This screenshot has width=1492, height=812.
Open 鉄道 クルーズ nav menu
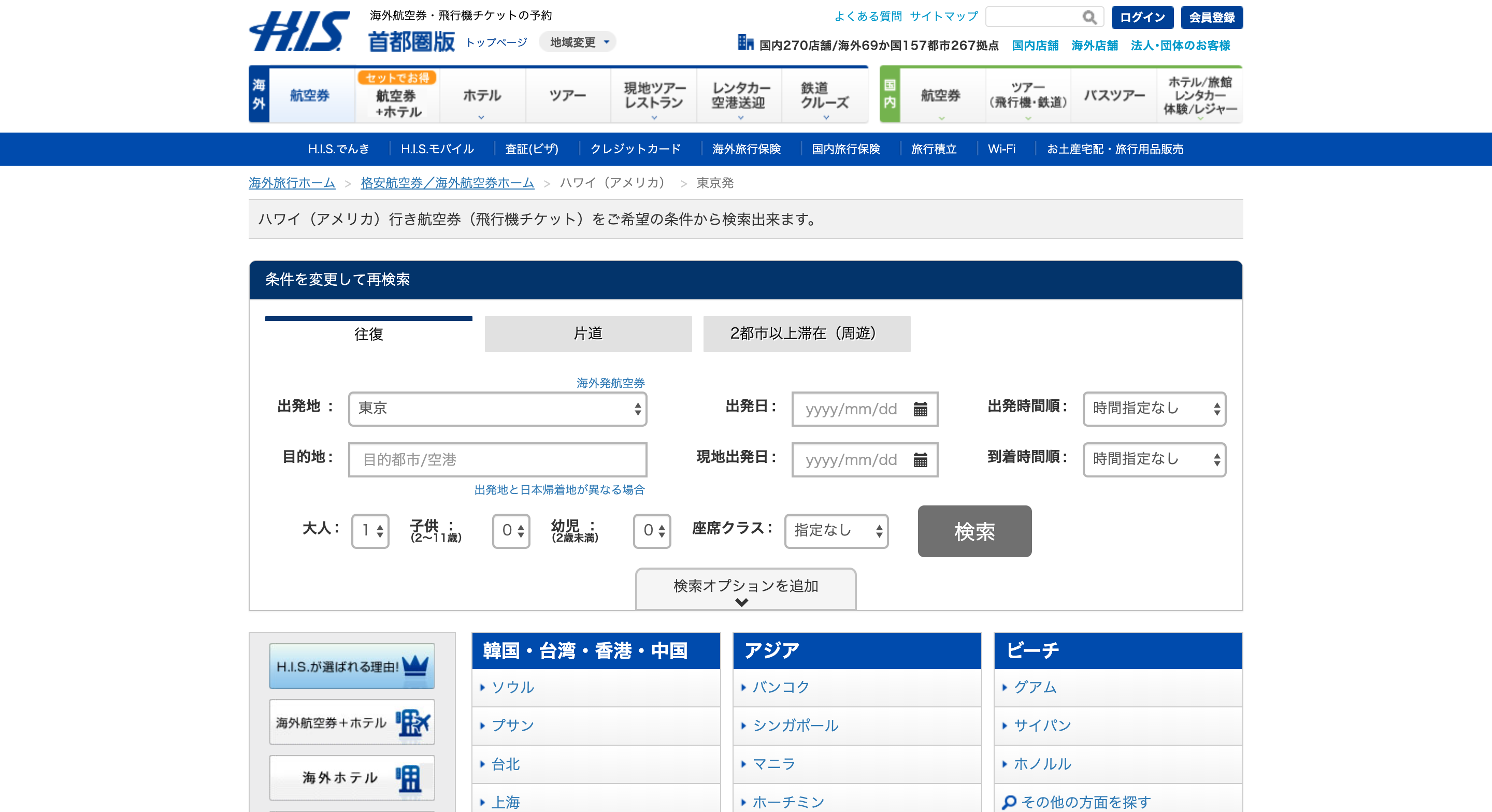click(x=825, y=96)
